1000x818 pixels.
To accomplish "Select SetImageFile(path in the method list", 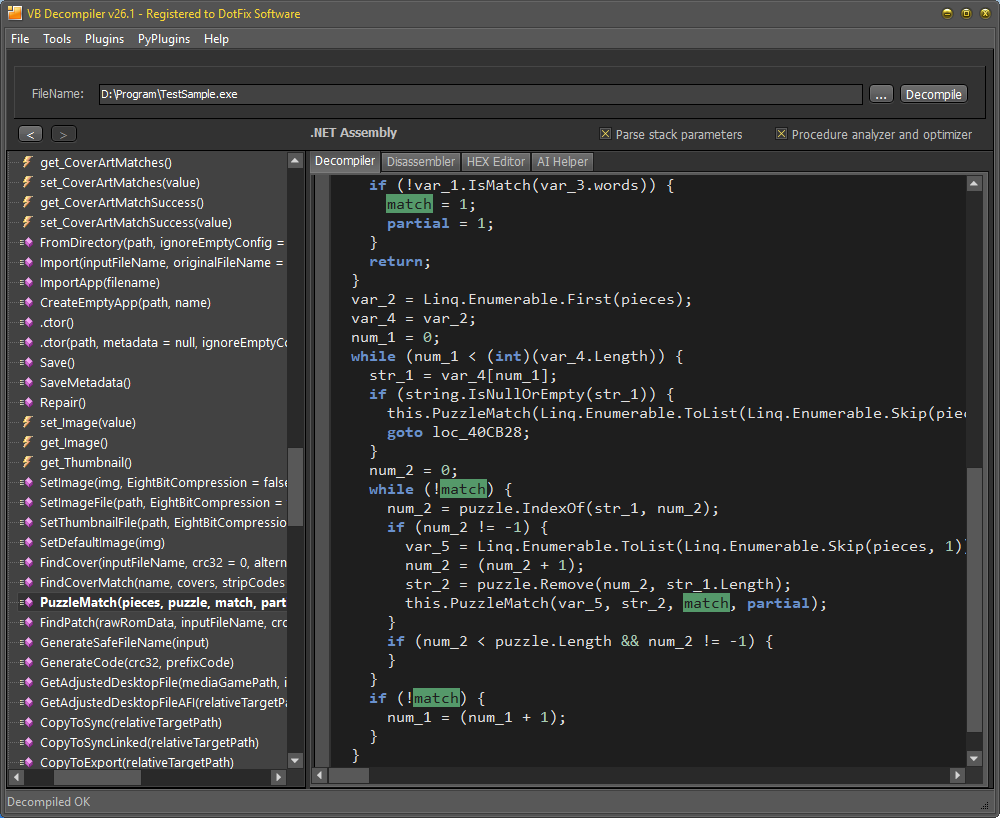I will tap(161, 502).
